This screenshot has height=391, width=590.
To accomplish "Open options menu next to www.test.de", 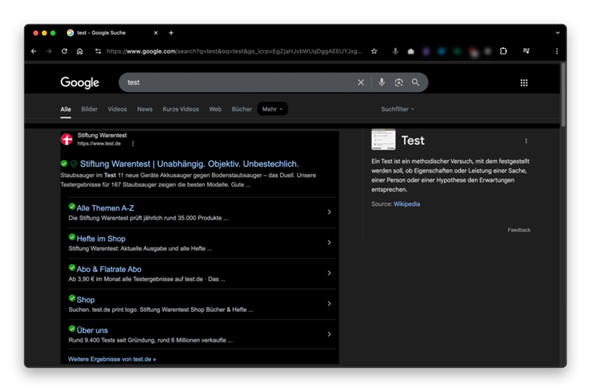I will (133, 143).
